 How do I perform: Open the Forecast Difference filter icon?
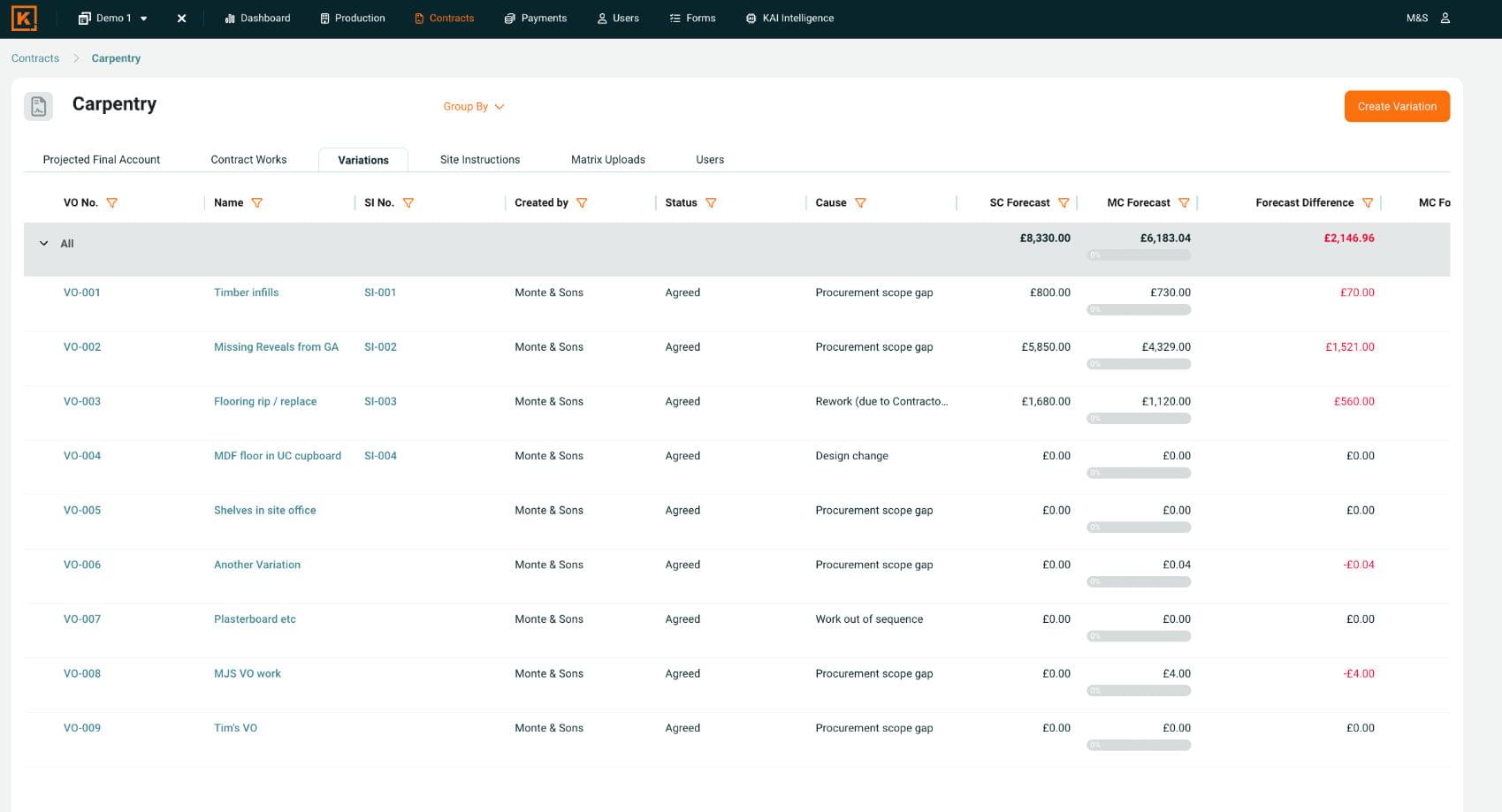click(x=1368, y=203)
